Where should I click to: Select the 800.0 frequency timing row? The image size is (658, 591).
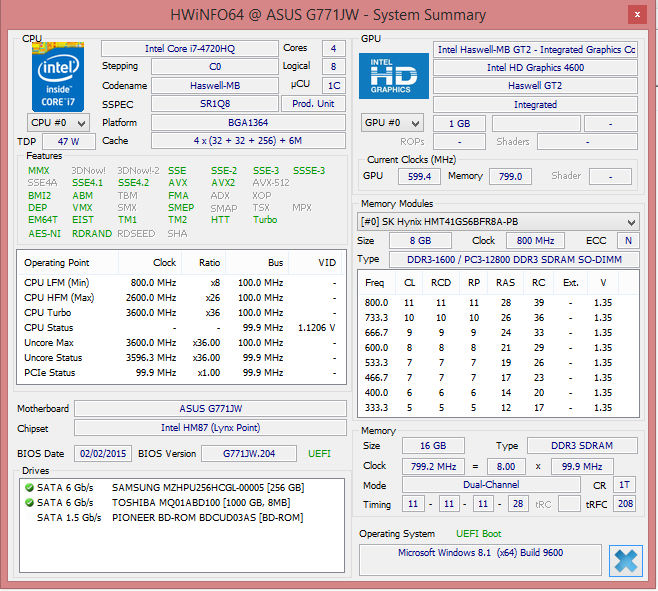498,303
